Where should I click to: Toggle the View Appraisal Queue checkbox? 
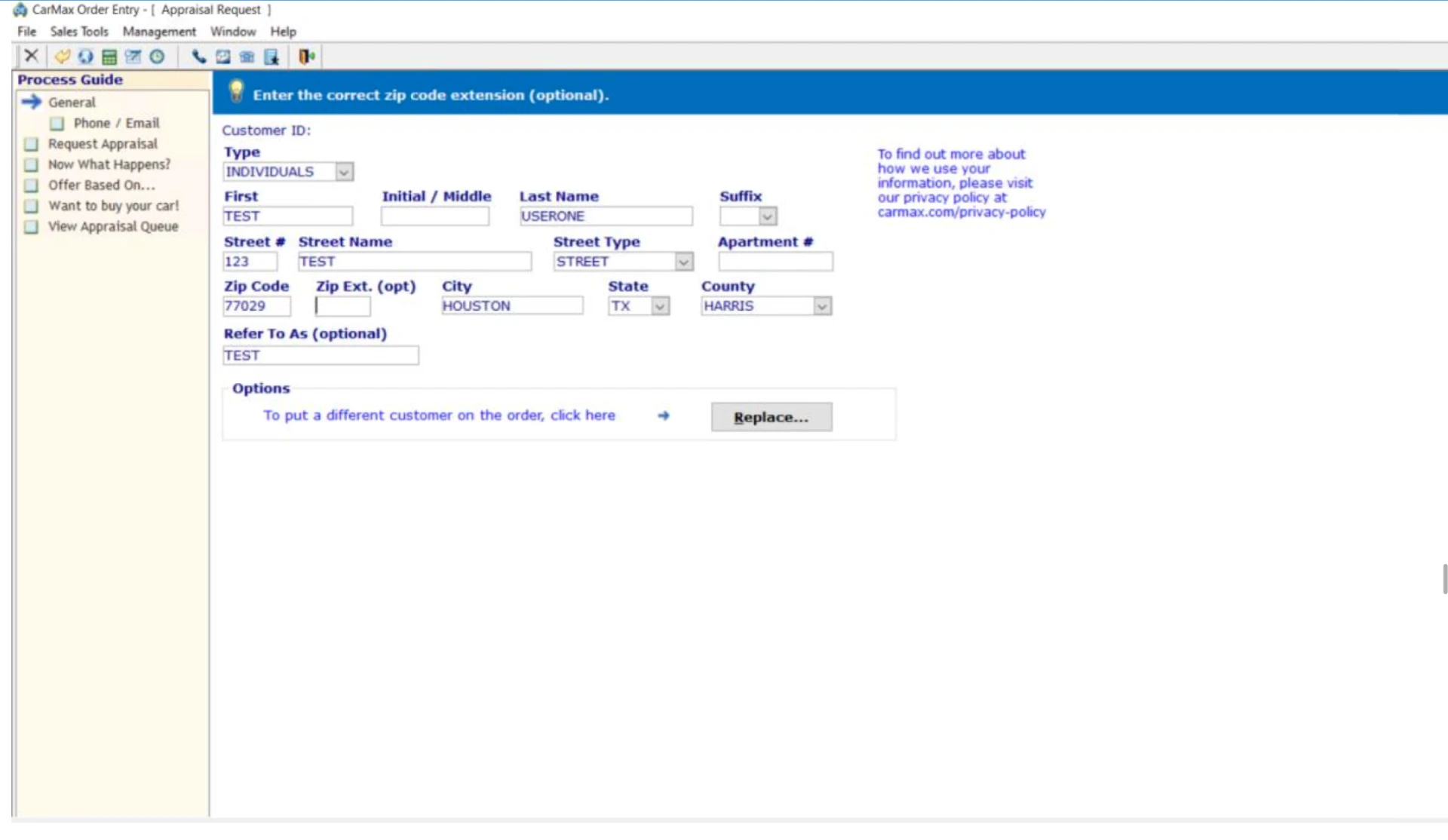click(x=31, y=227)
